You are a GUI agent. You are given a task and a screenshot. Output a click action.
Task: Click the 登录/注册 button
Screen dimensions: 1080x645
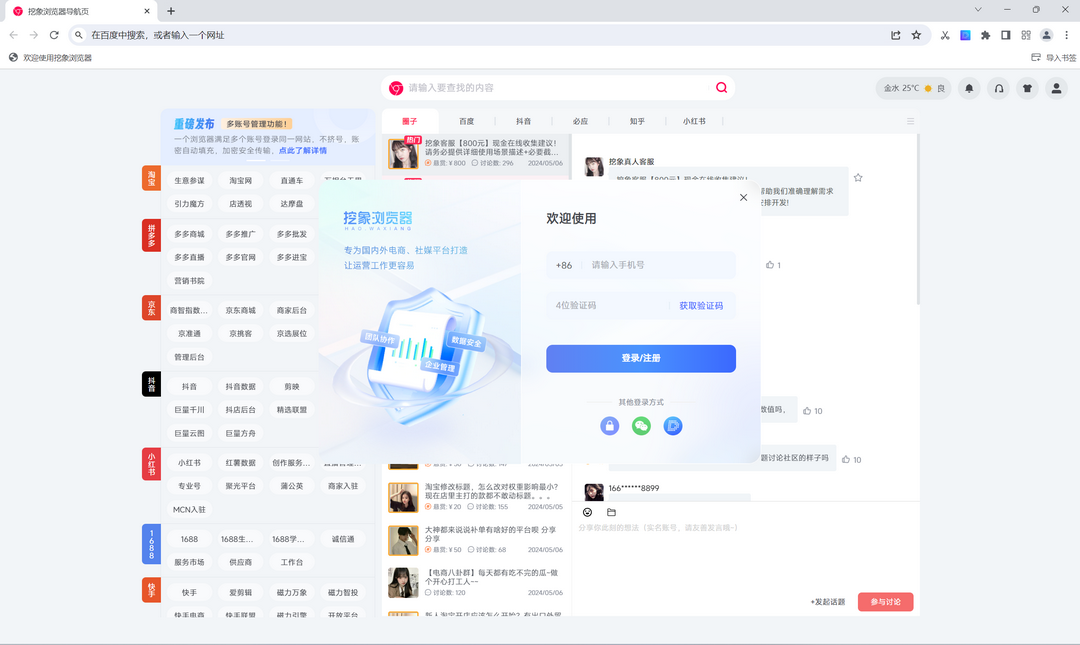(640, 358)
